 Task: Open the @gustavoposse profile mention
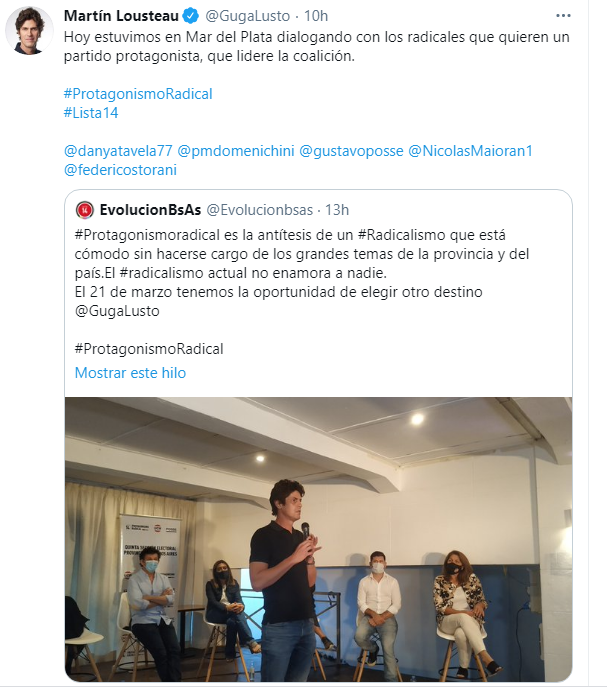[x=351, y=151]
